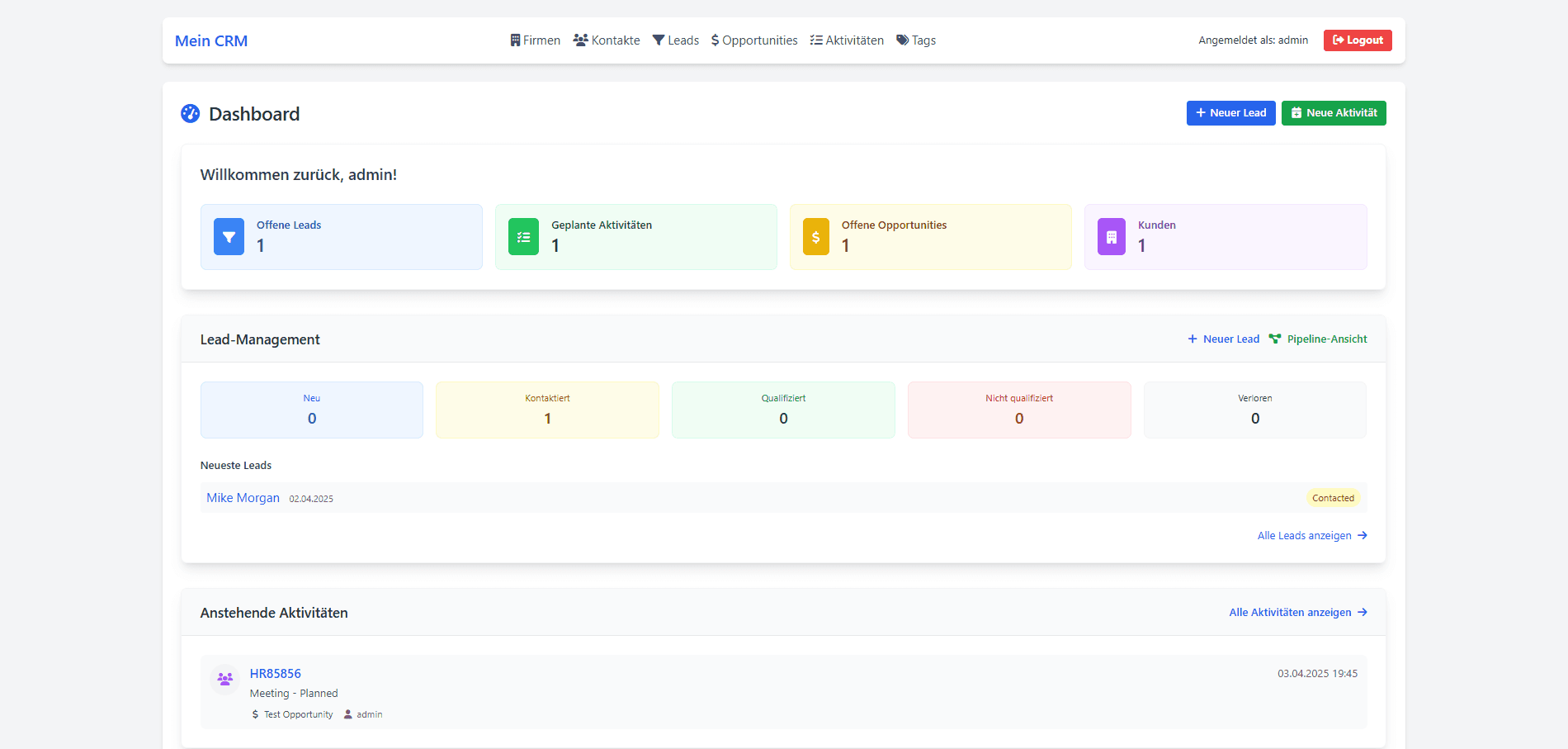
Task: Click the Pipeline-Ansicht branch icon
Action: (1275, 339)
